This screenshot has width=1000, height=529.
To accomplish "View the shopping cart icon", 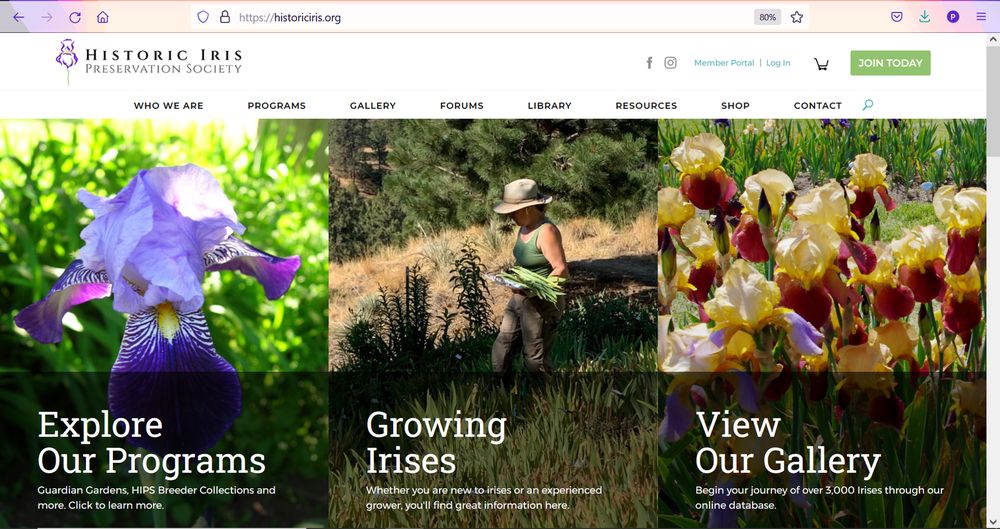I will click(x=821, y=64).
